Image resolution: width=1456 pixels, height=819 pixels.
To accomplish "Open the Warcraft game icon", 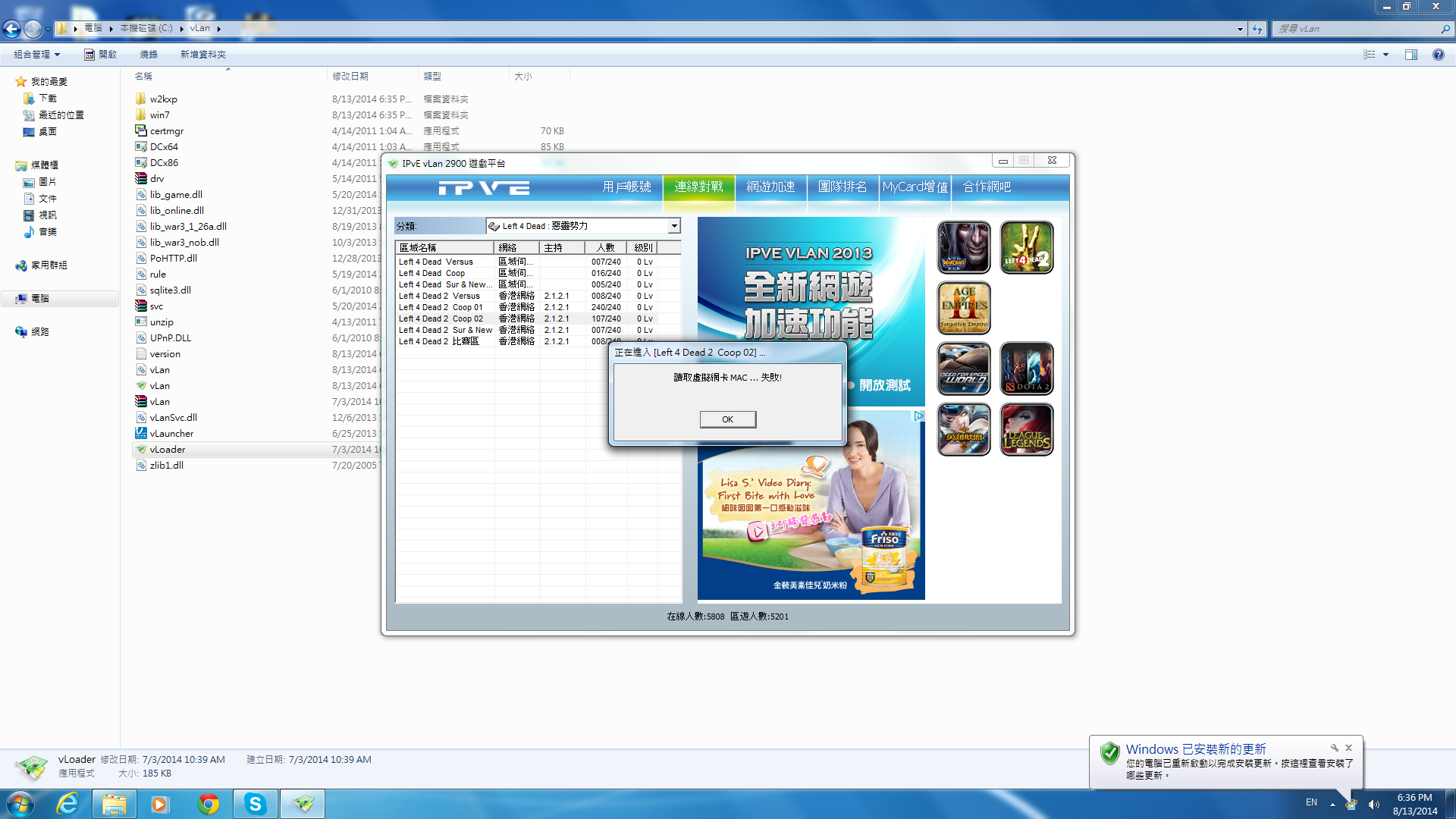I will [963, 247].
